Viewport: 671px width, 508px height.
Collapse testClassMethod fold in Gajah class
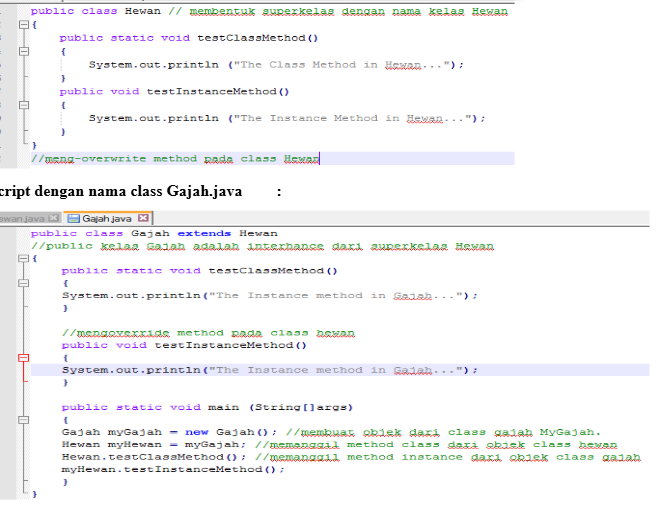24,283
